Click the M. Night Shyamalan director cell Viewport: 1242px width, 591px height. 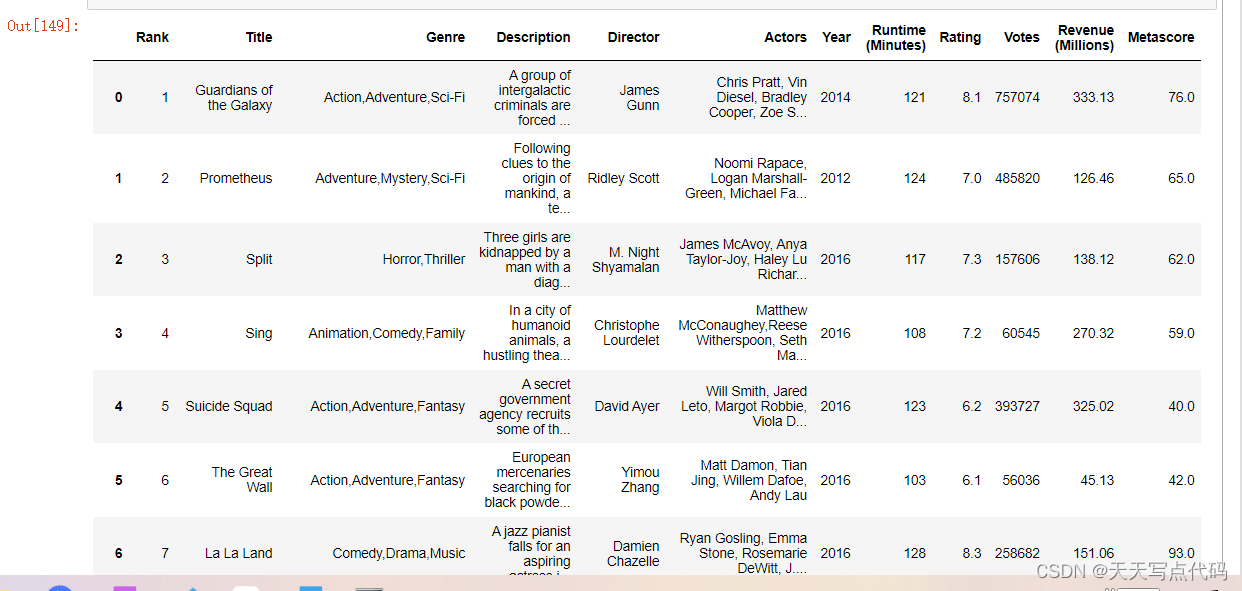coord(626,260)
